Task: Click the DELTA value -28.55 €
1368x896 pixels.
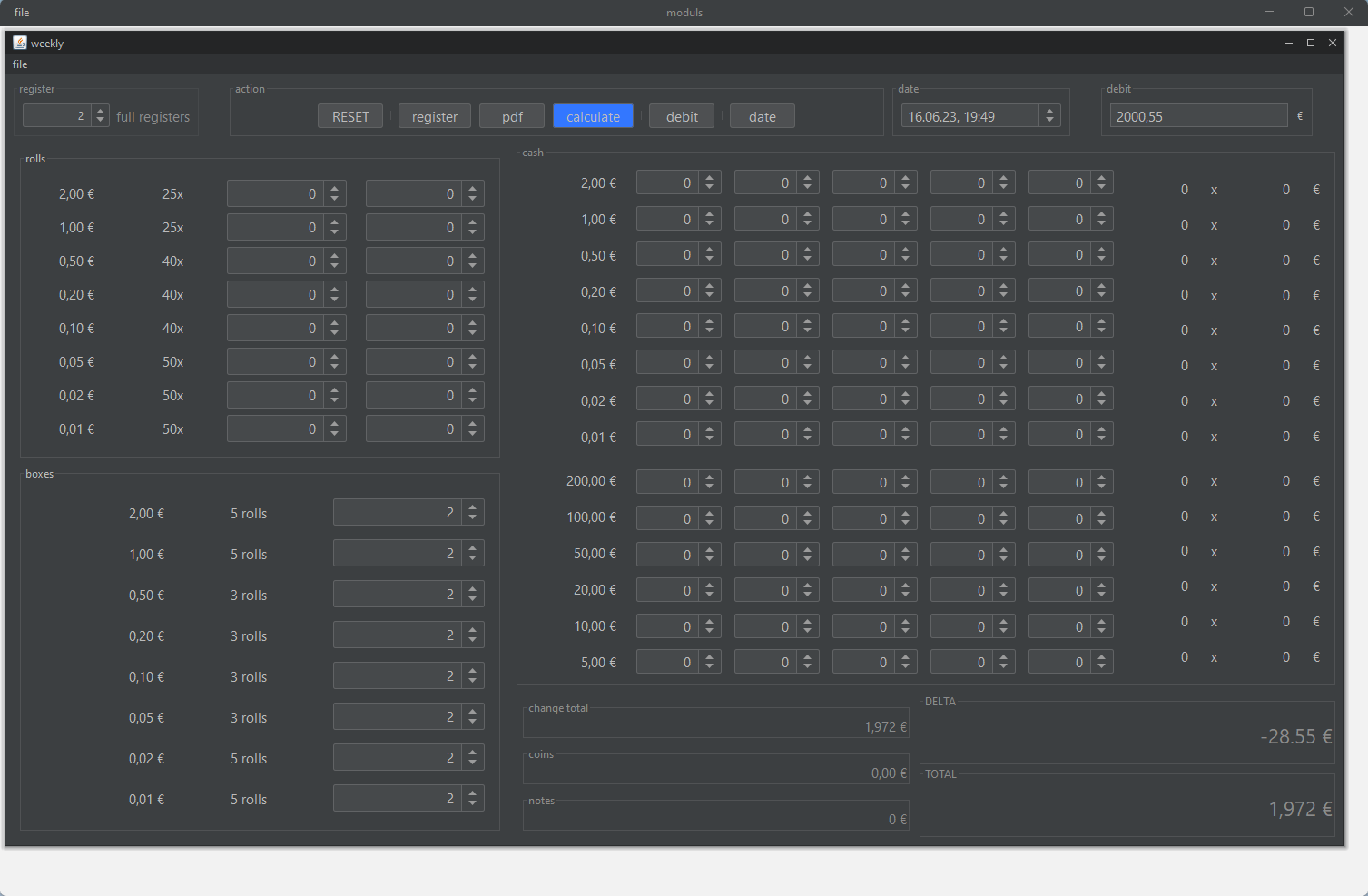Action: [x=1295, y=736]
